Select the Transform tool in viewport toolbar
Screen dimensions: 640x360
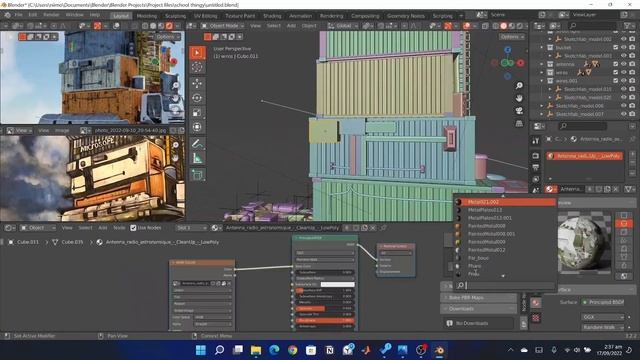point(197,127)
